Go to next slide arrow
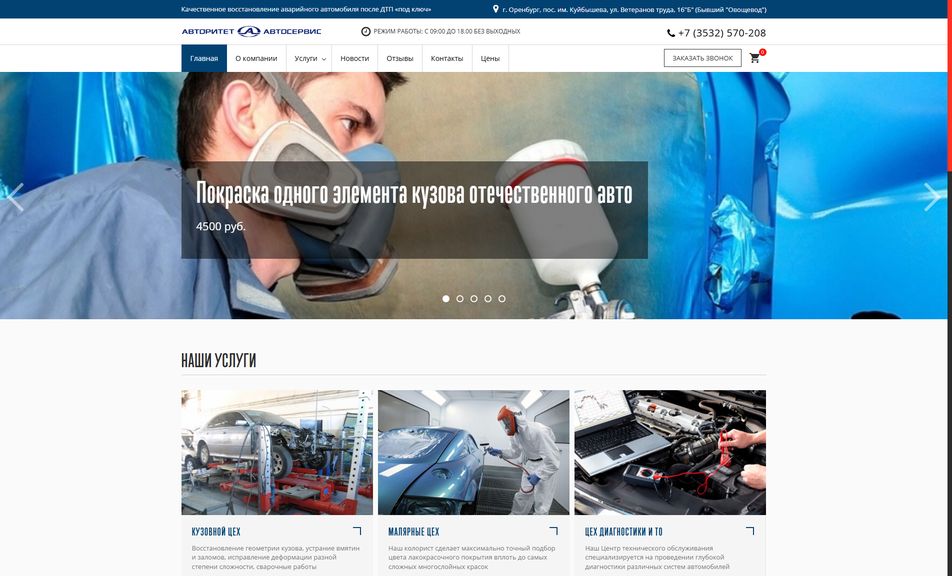Image resolution: width=952 pixels, height=576 pixels. [x=933, y=197]
